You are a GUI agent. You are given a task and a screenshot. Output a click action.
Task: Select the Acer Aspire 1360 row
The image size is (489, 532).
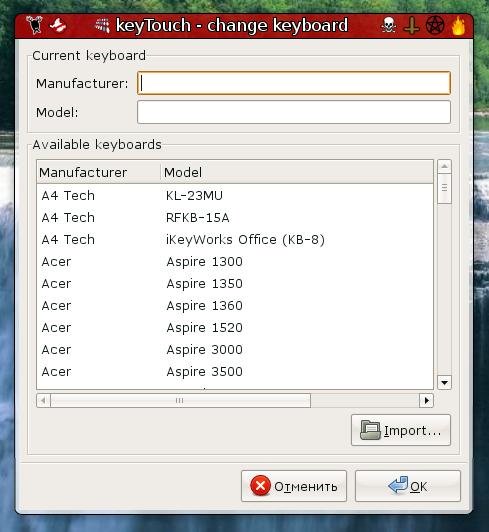pos(235,306)
